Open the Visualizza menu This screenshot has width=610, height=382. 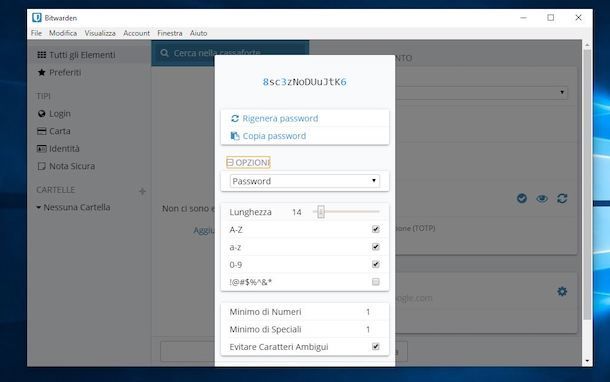[x=100, y=33]
